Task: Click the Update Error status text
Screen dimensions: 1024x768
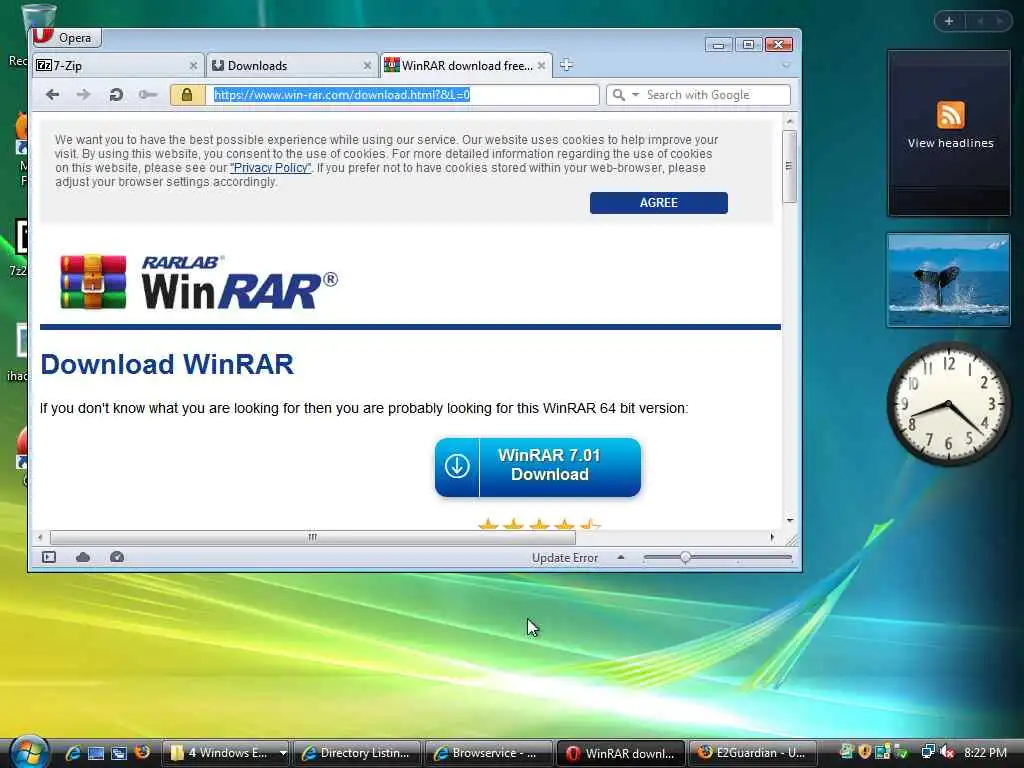Action: (564, 558)
